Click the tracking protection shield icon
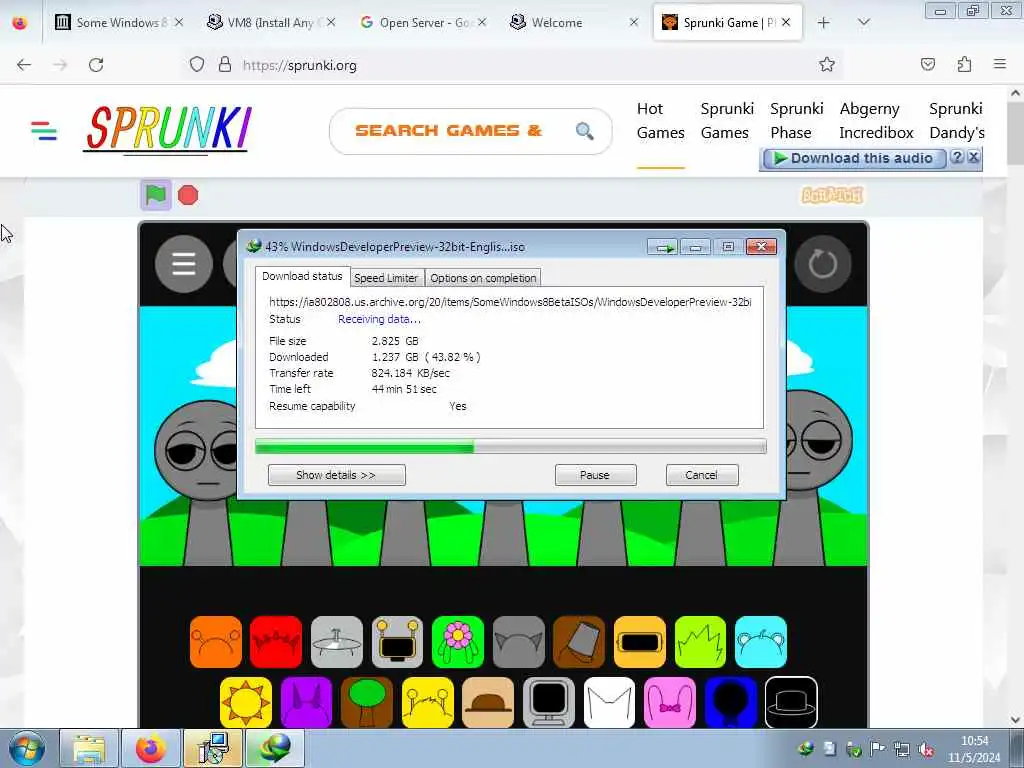The height and width of the screenshot is (768, 1024). point(197,65)
